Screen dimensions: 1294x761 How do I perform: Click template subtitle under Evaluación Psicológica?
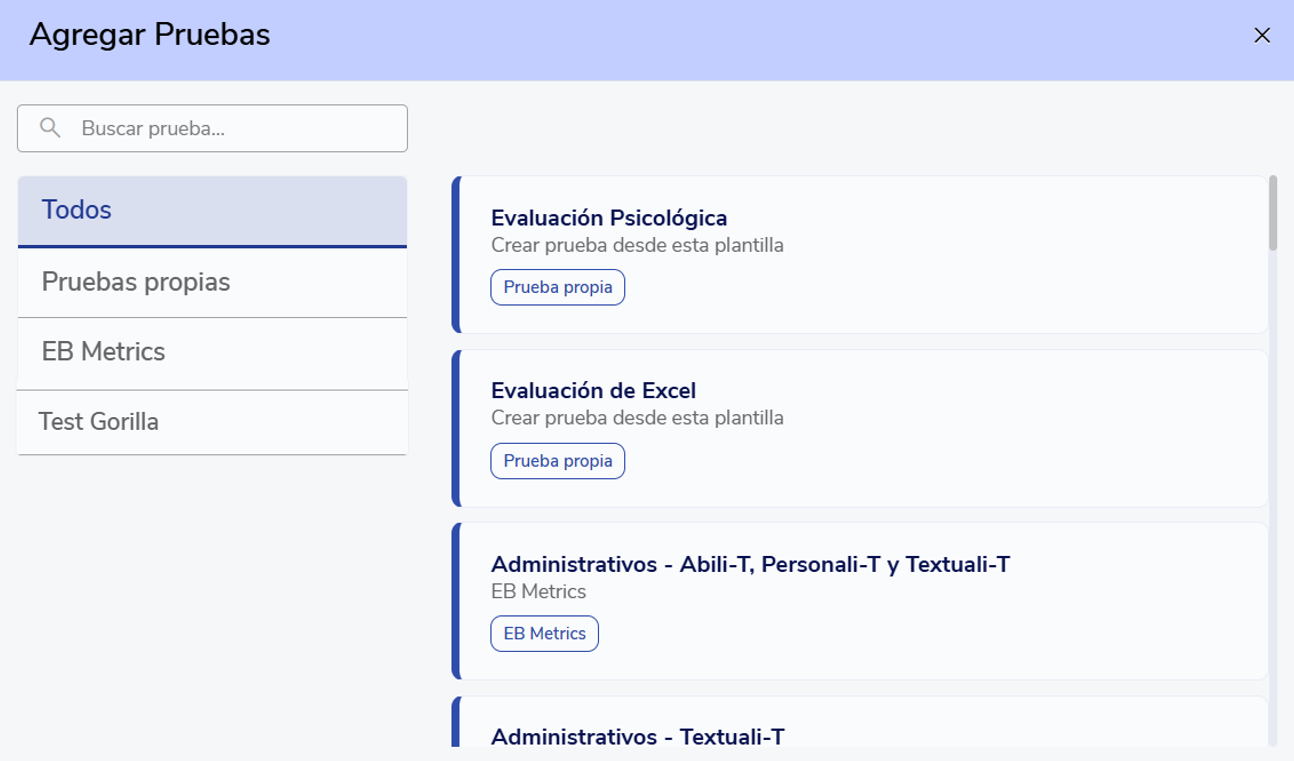tap(637, 245)
